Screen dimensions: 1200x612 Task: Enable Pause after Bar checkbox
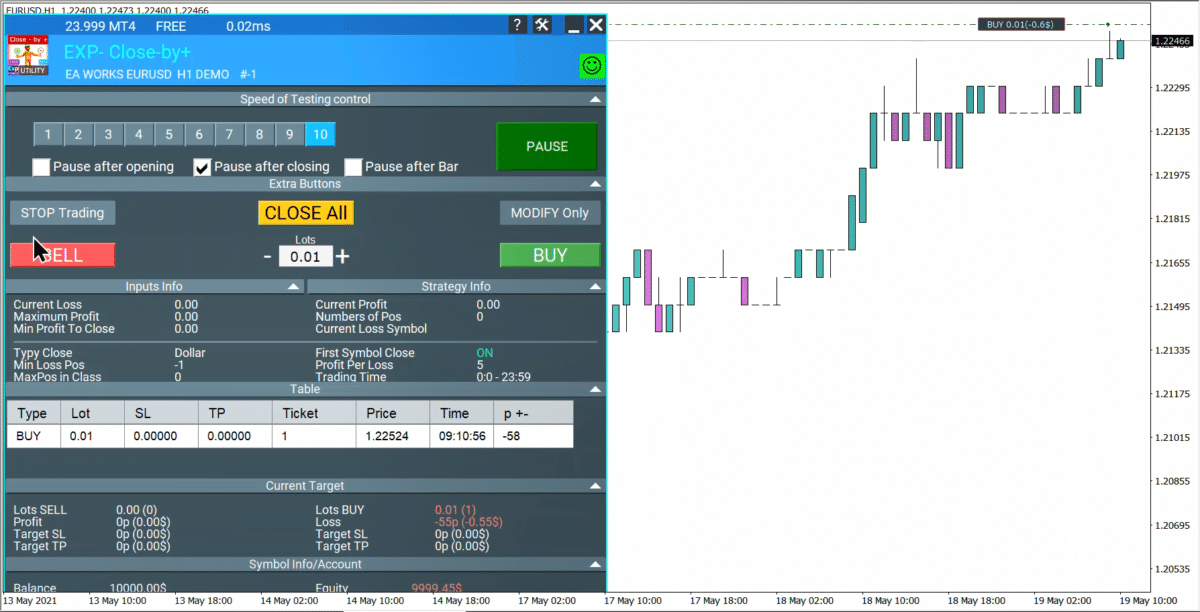(x=353, y=167)
